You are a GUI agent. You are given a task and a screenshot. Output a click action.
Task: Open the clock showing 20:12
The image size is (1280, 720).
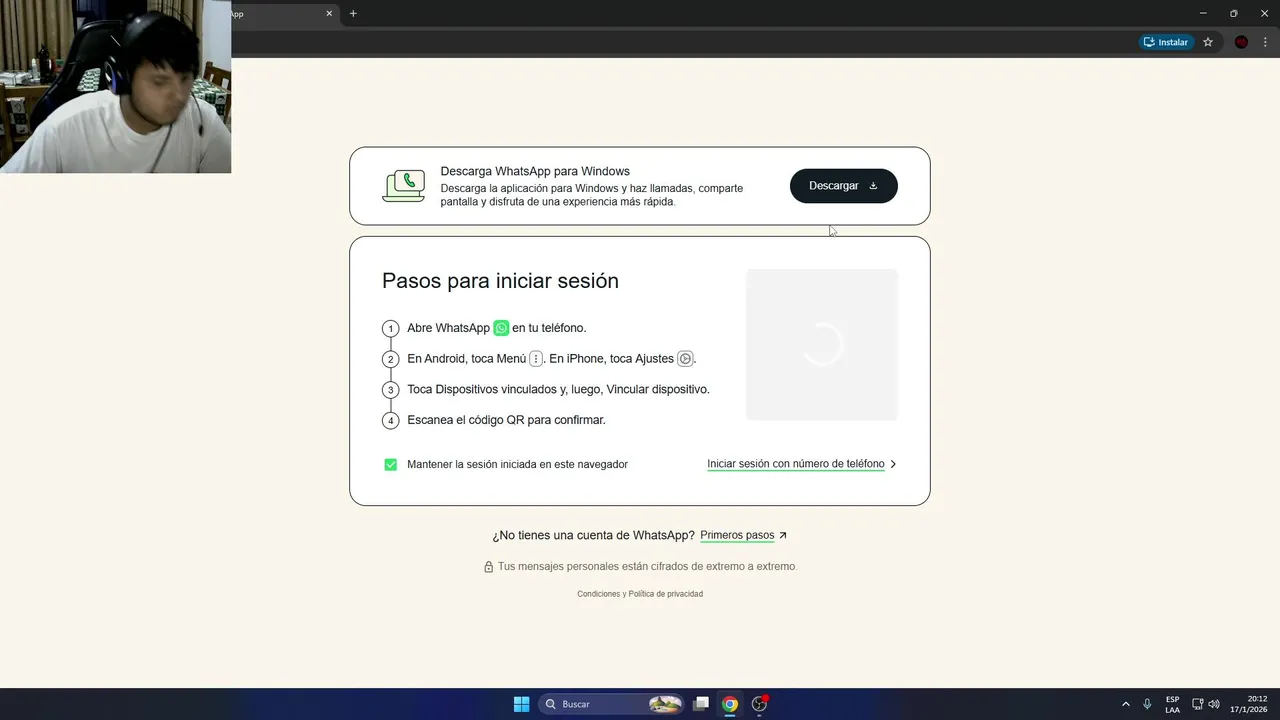tap(1250, 704)
